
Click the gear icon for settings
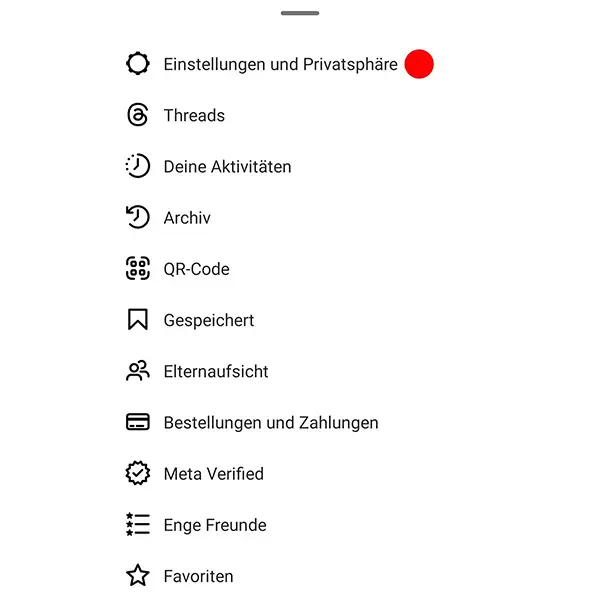[x=138, y=64]
